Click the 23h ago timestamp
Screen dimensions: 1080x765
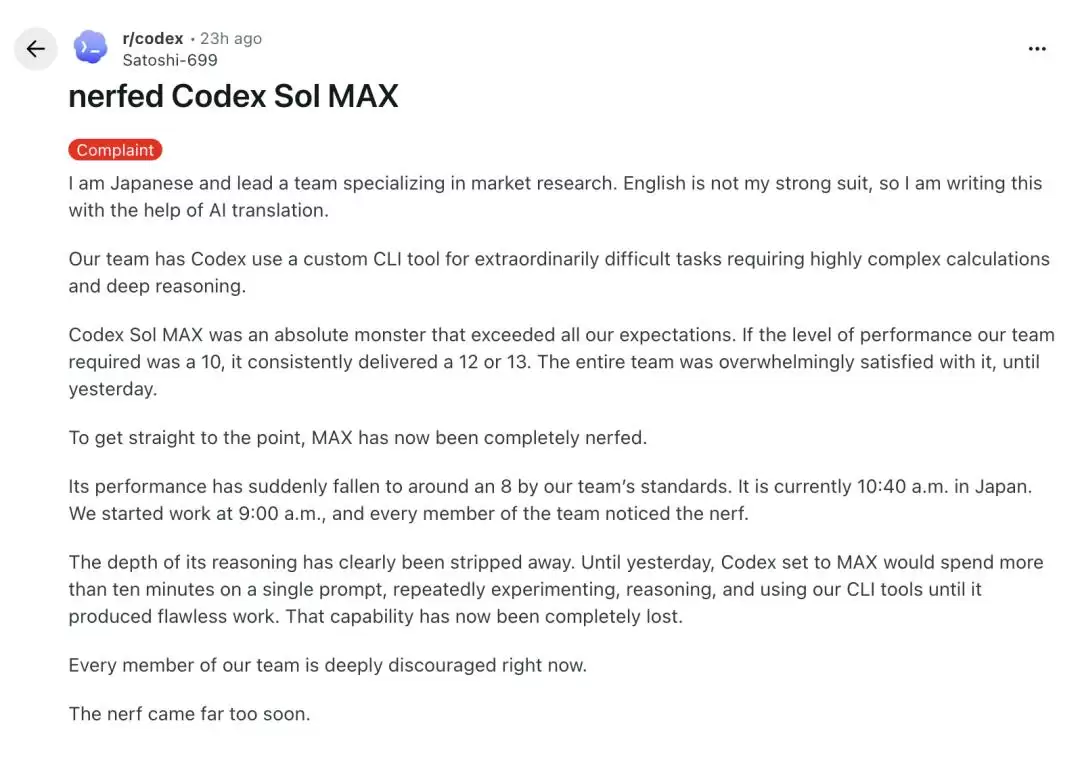coord(231,39)
